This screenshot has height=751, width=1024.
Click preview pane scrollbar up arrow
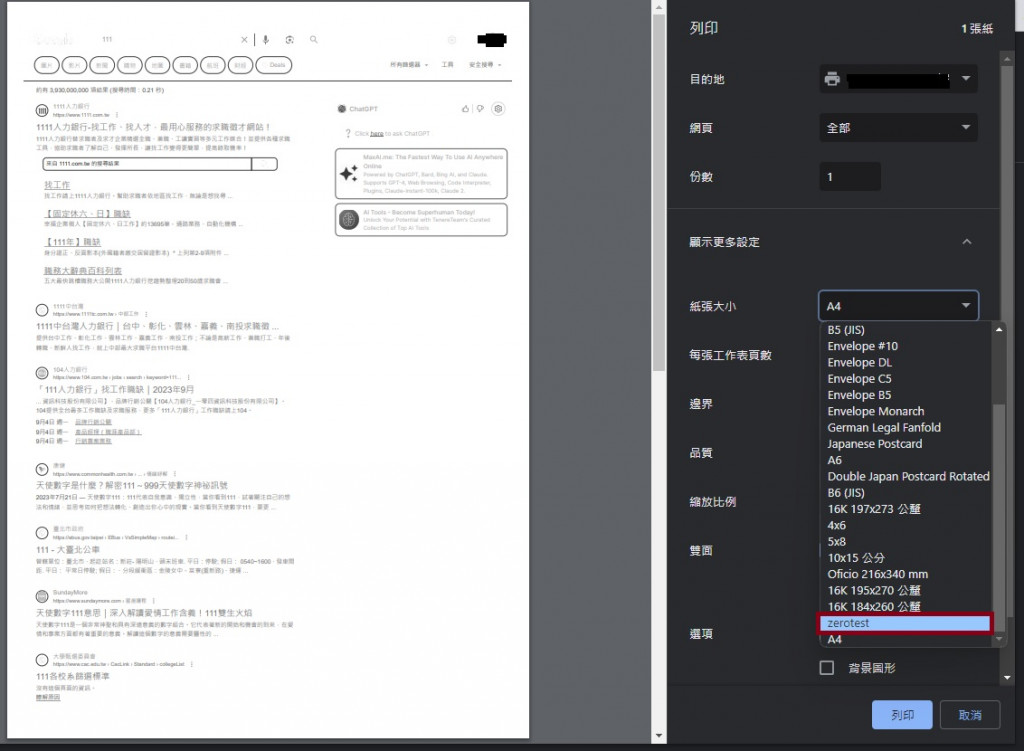tap(658, 8)
